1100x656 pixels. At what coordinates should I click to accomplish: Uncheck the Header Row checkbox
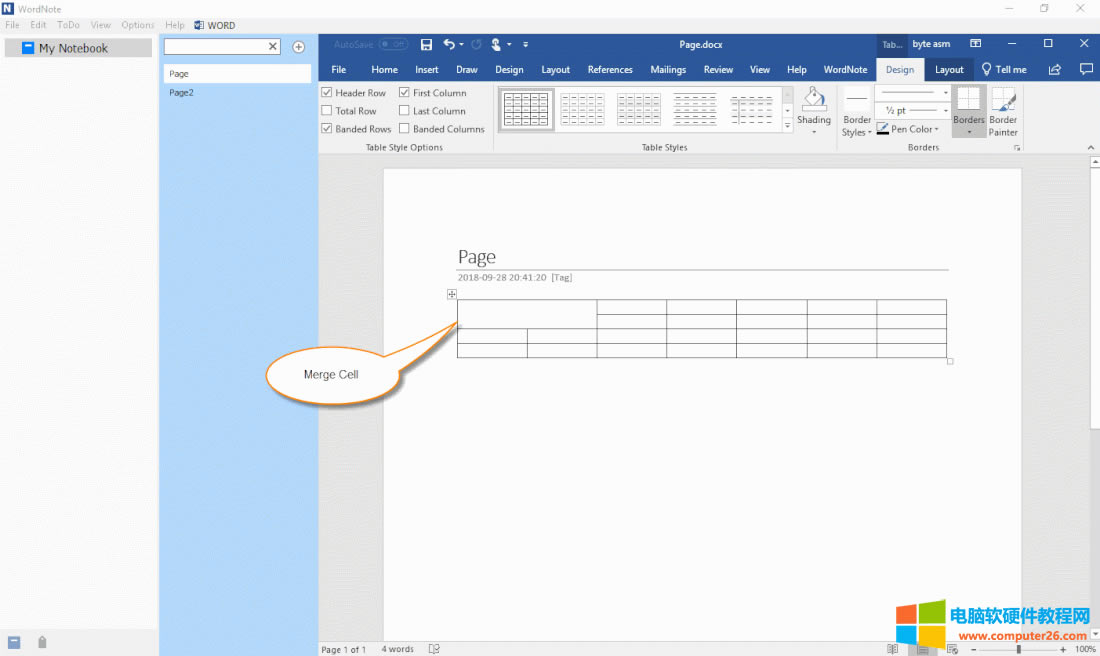click(x=327, y=93)
